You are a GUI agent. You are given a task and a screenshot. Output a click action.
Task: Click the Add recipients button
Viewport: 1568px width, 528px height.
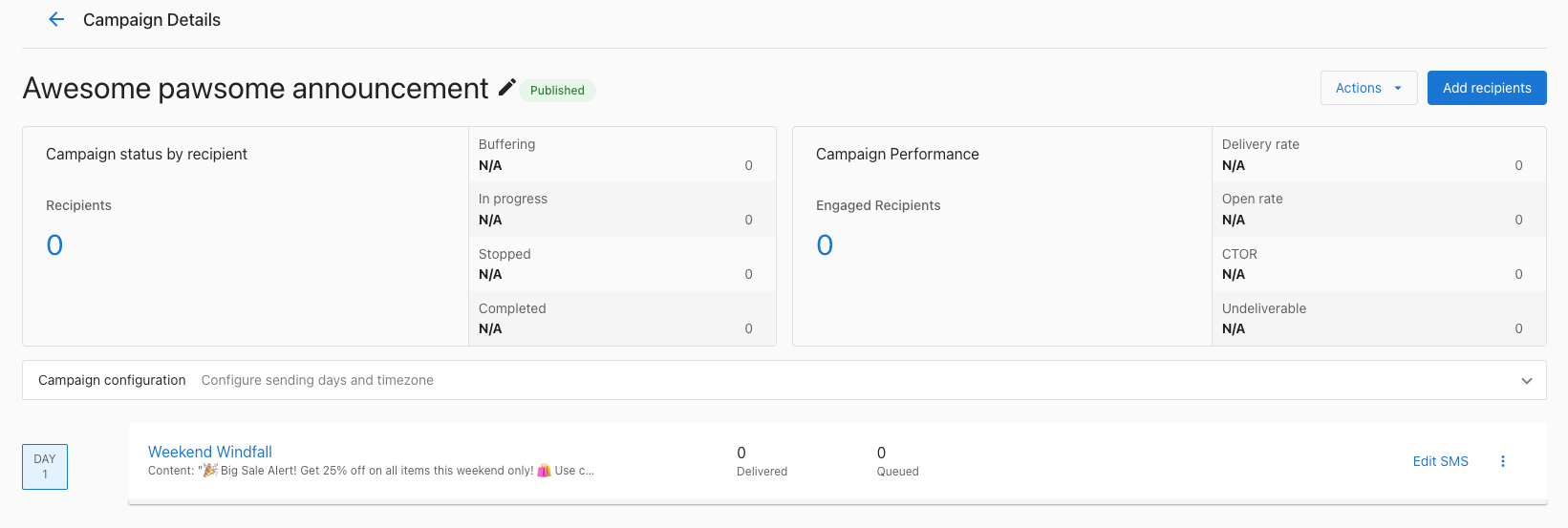point(1486,88)
